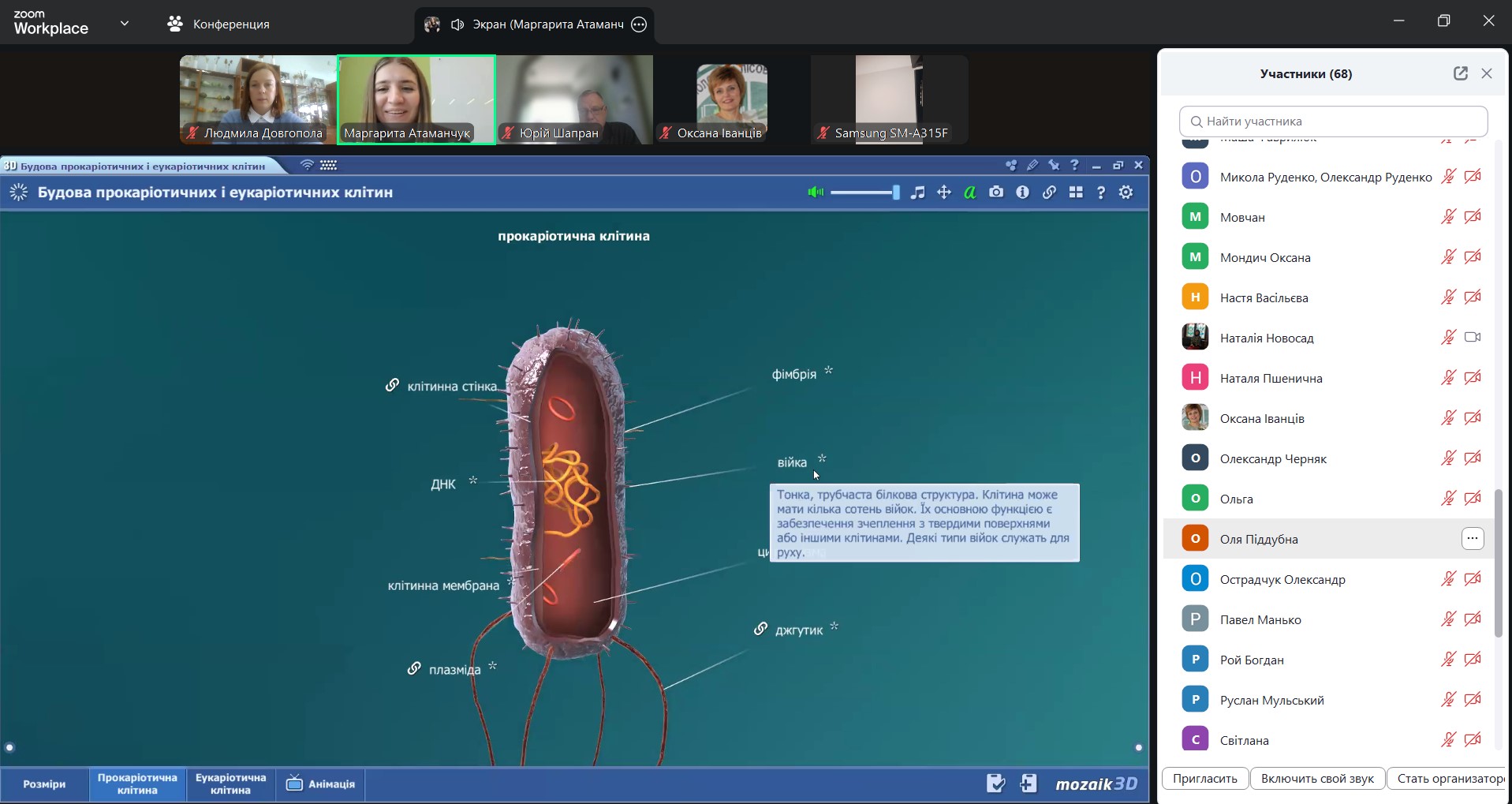Click the music notes icon in mozaik toolbar
This screenshot has width=1512, height=804.
point(917,193)
